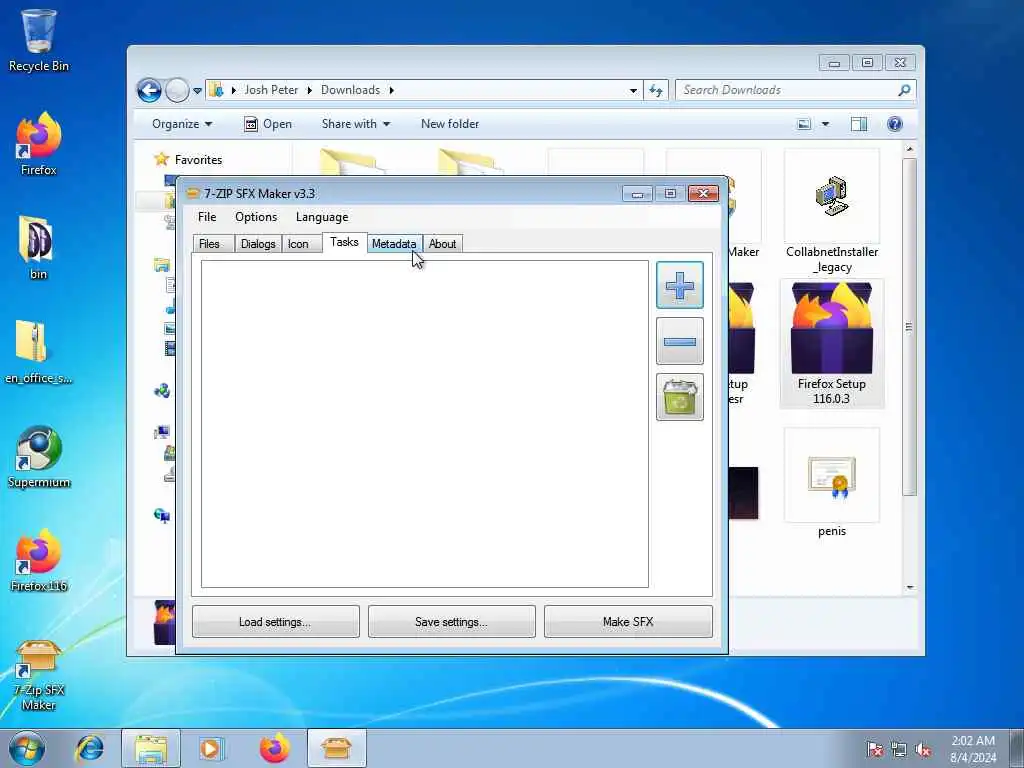The width and height of the screenshot is (1024, 768).
Task: Change the view with the Explorer views icon
Action: [x=804, y=124]
